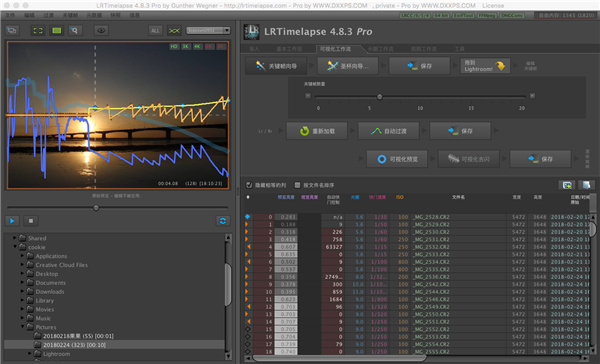
Task: Select the 20180224 (323) [00:10] folder
Action: click(x=74, y=345)
